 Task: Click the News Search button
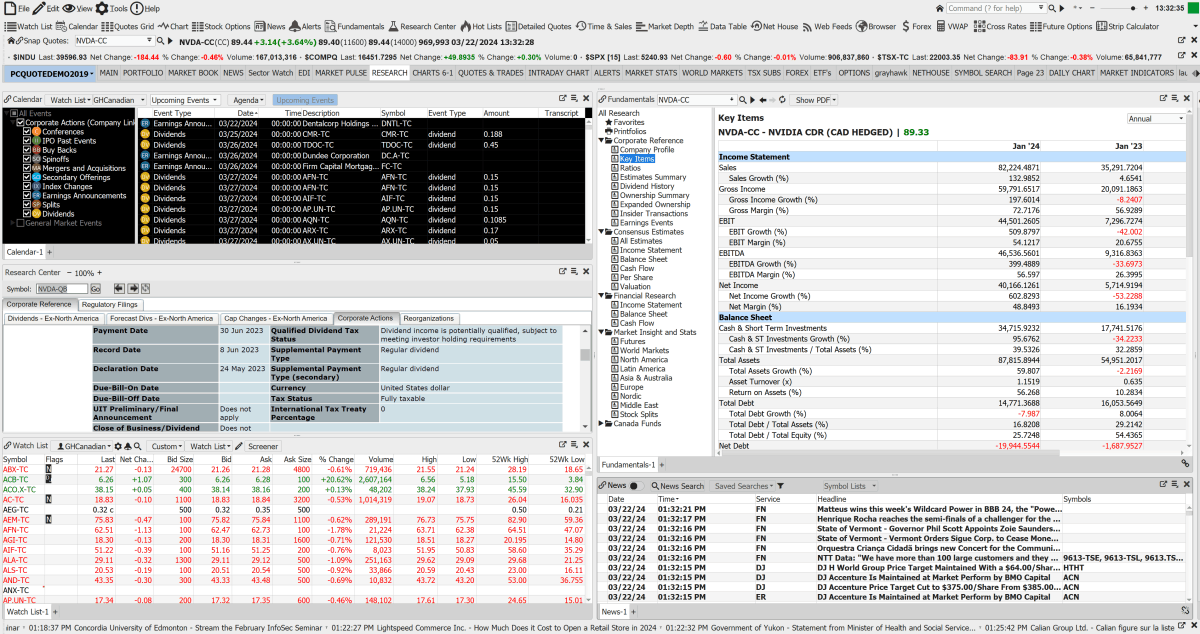coord(681,486)
